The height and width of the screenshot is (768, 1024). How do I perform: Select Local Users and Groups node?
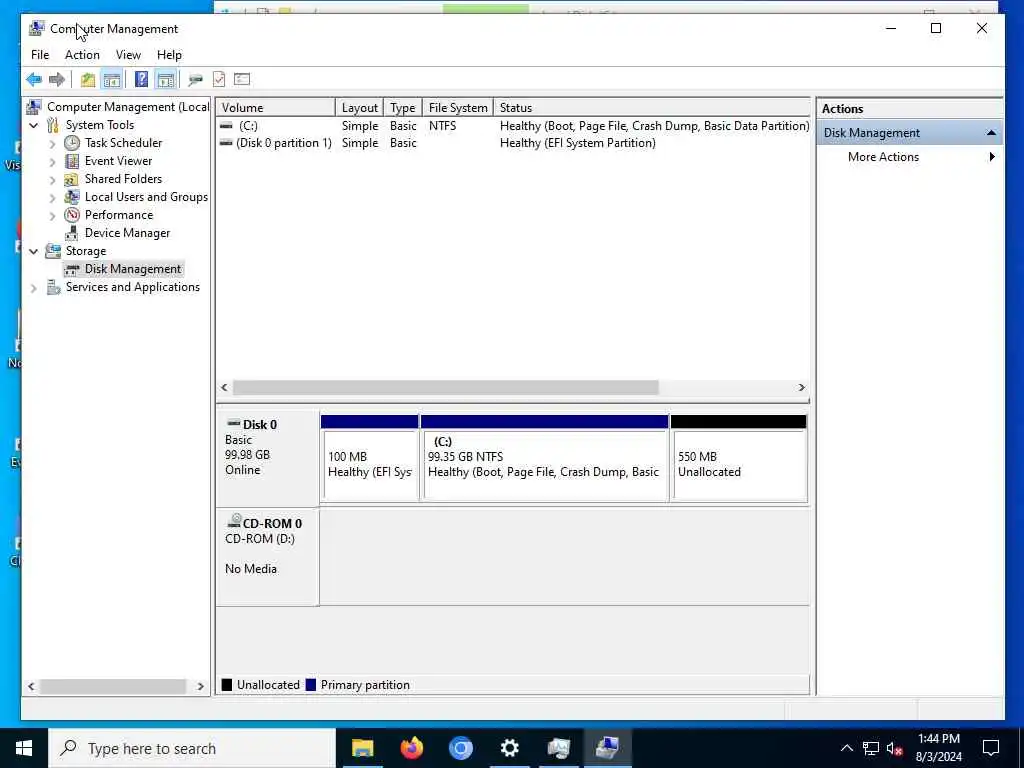[x=146, y=197]
